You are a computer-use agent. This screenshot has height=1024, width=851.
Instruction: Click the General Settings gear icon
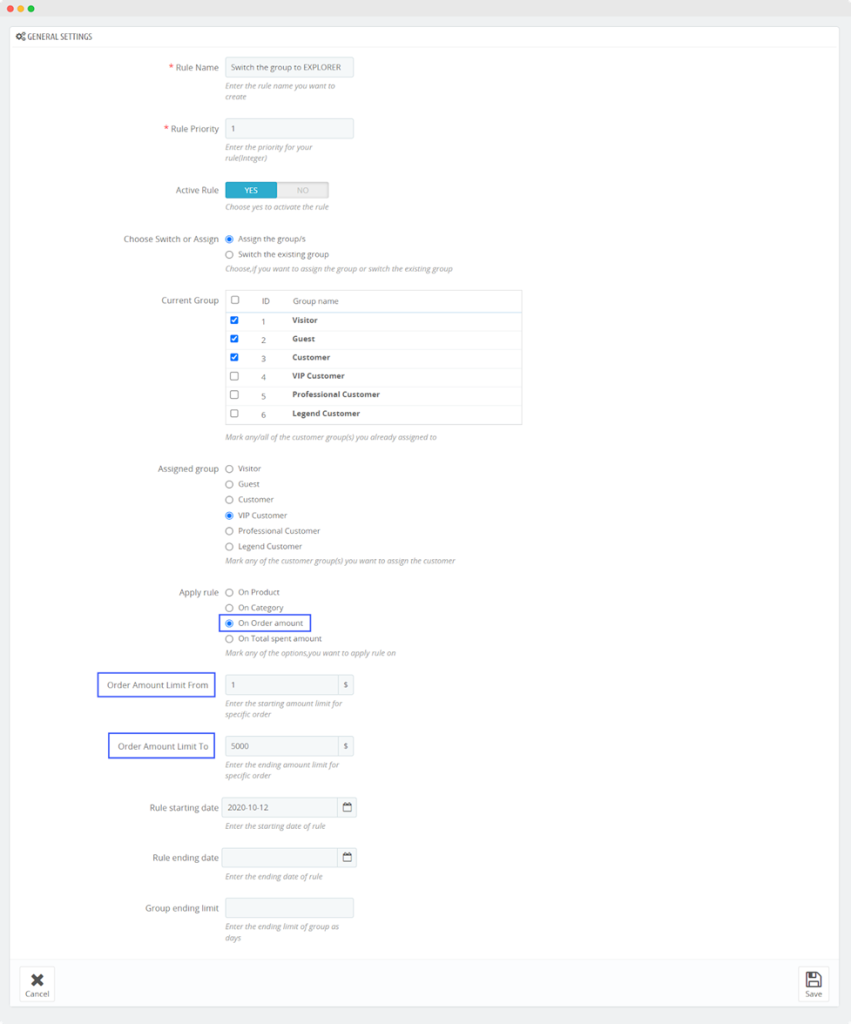pyautogui.click(x=20, y=37)
